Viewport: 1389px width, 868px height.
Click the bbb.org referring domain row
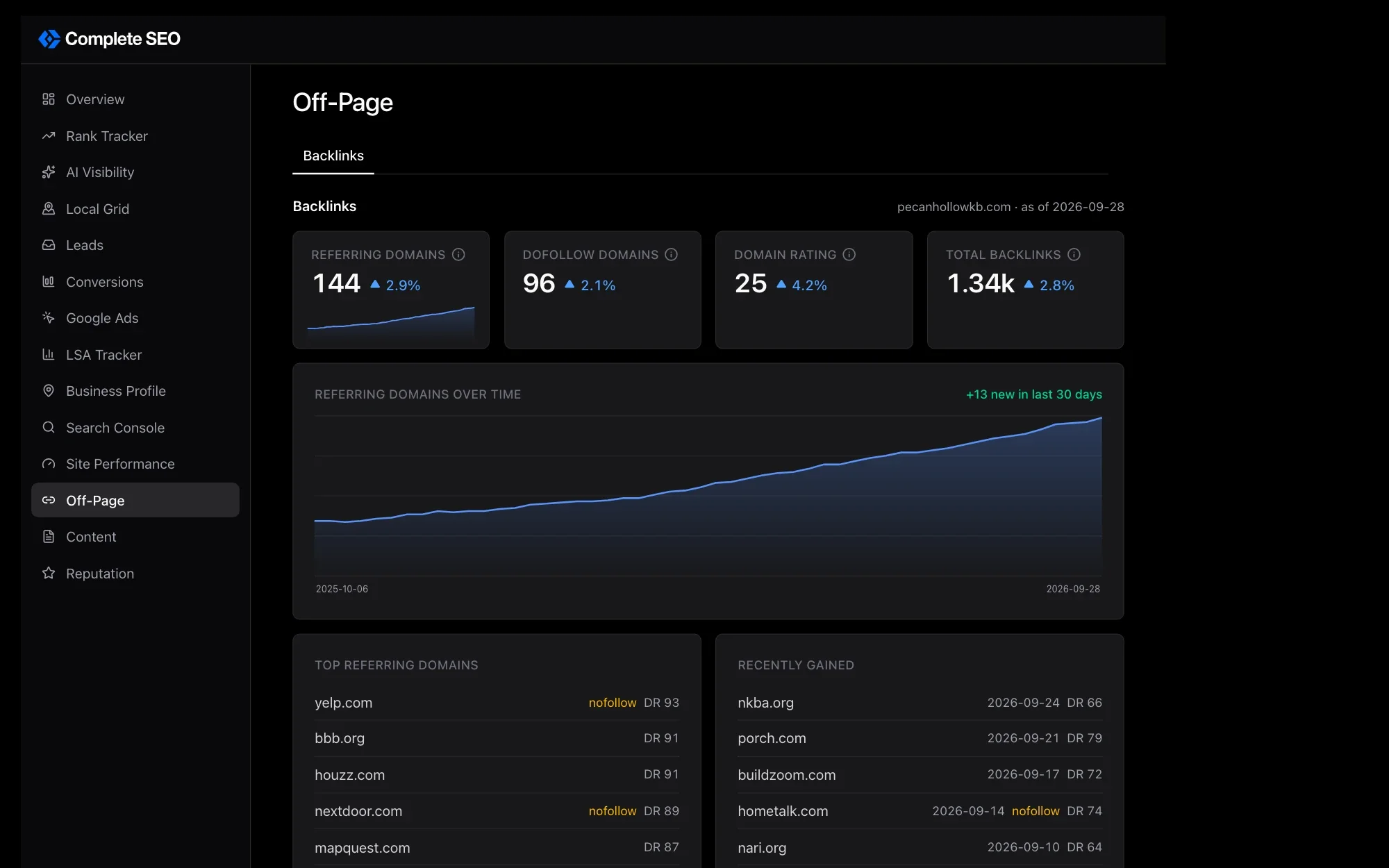click(497, 739)
